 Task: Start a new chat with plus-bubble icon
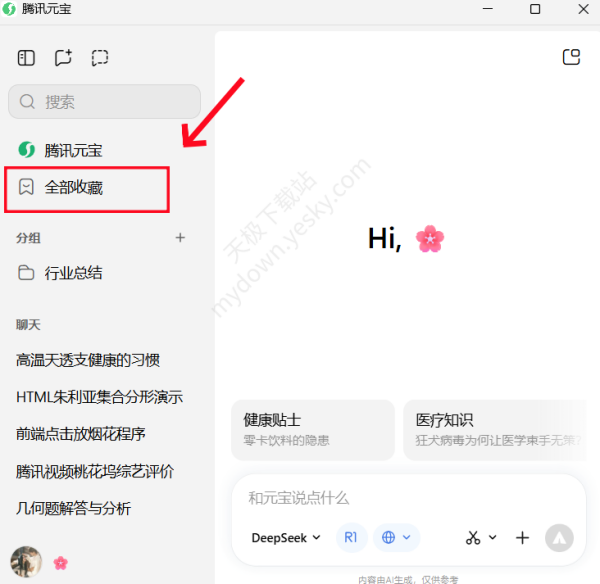pyautogui.click(x=63, y=58)
